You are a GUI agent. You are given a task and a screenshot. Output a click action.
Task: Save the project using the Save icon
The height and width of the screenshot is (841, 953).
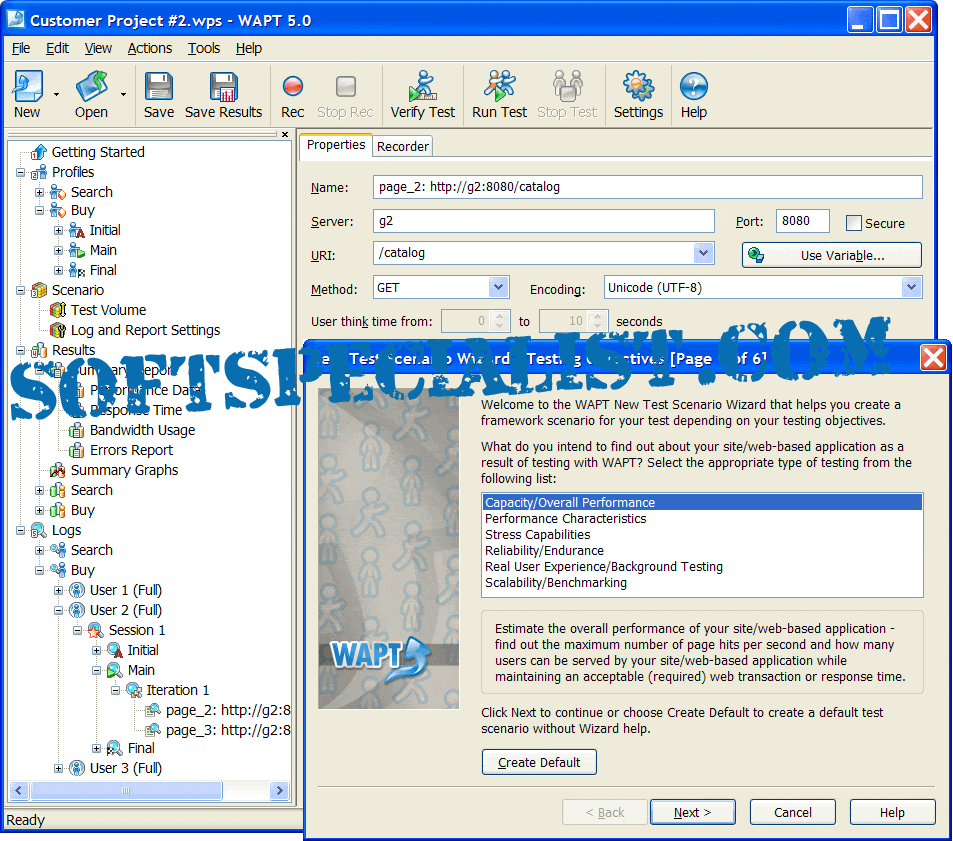click(x=159, y=86)
